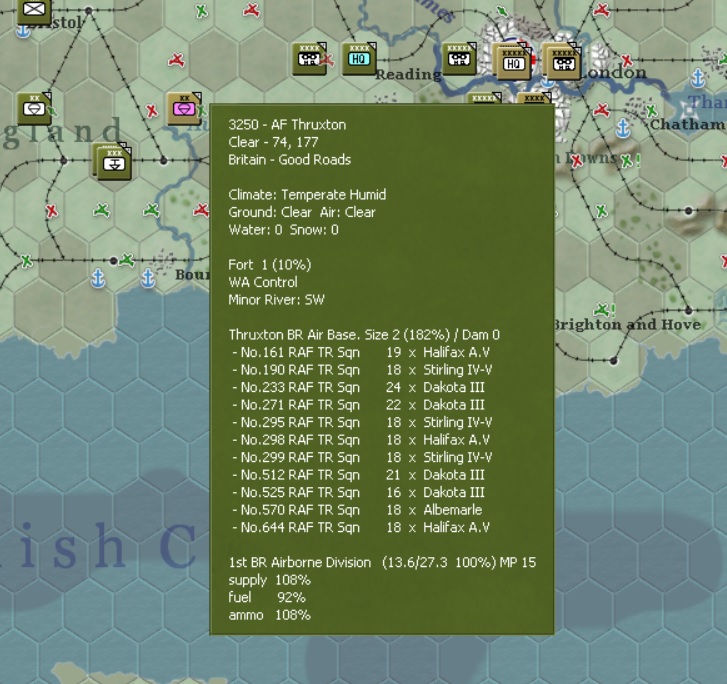Click the No.525 RAF TR Sqn row
The width and height of the screenshot is (727, 684).
358,492
